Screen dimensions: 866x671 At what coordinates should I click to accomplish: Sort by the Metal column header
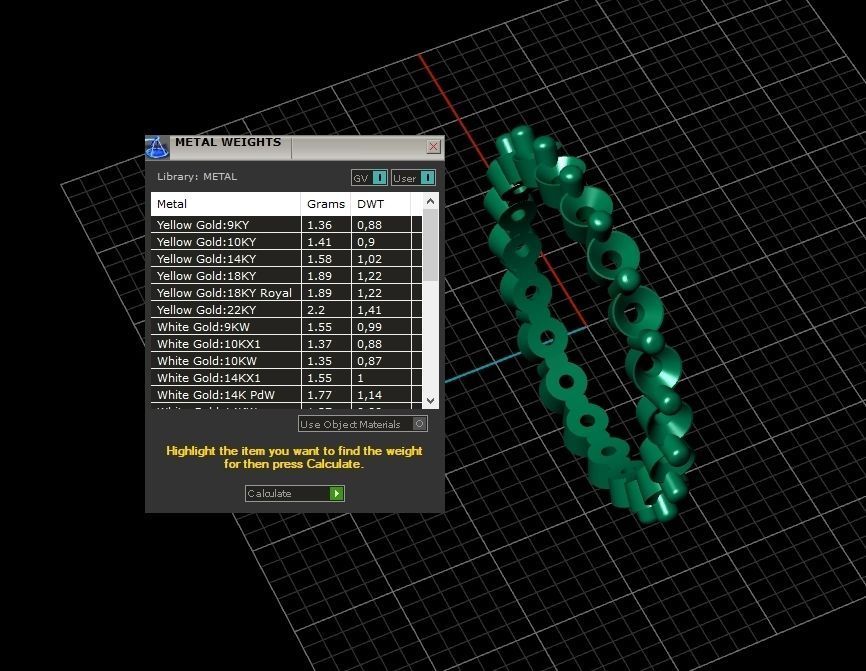click(226, 204)
